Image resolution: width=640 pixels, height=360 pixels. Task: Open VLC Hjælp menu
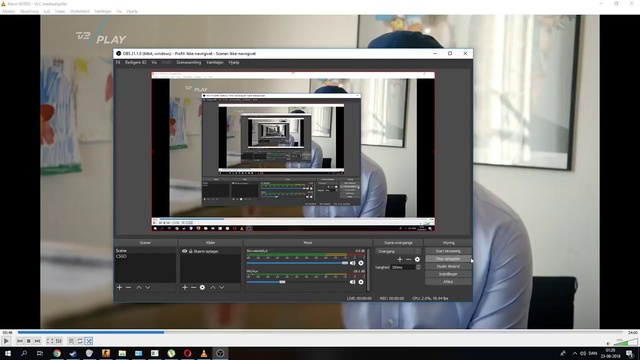coord(132,11)
